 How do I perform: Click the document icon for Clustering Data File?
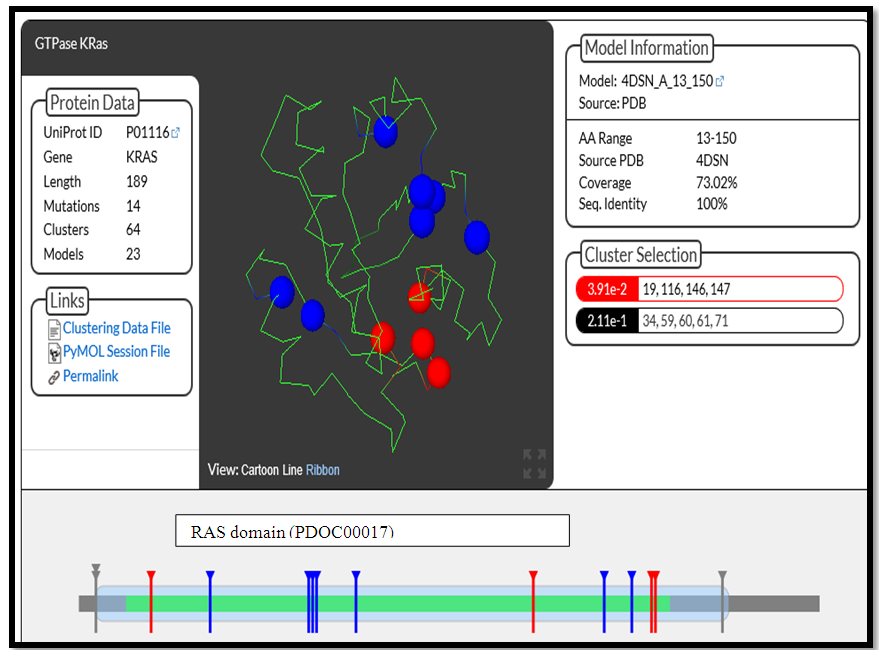(54, 329)
